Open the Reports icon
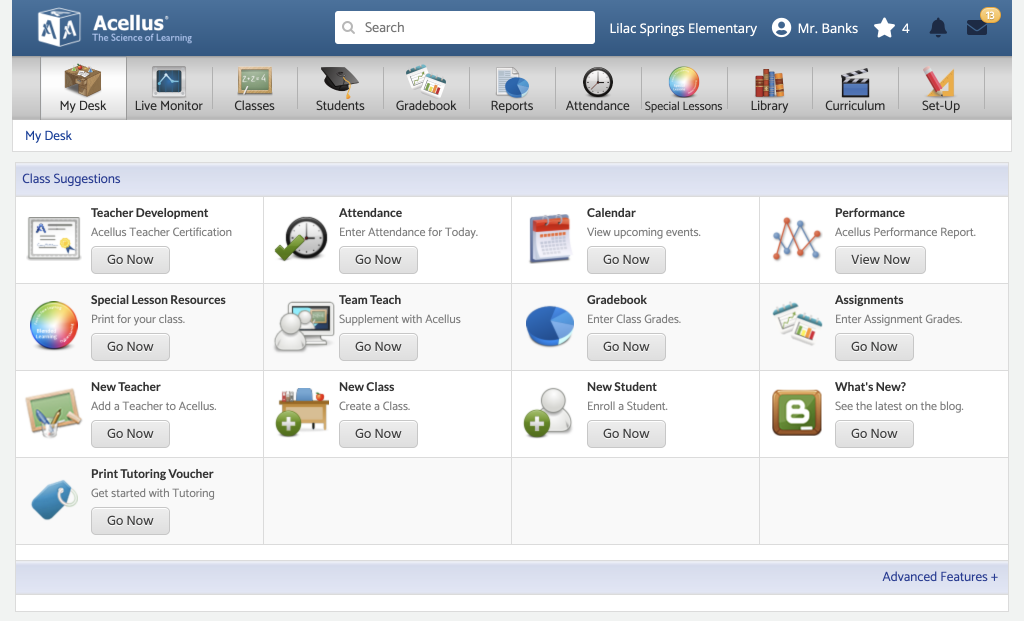Image resolution: width=1024 pixels, height=621 pixels. 511,88
